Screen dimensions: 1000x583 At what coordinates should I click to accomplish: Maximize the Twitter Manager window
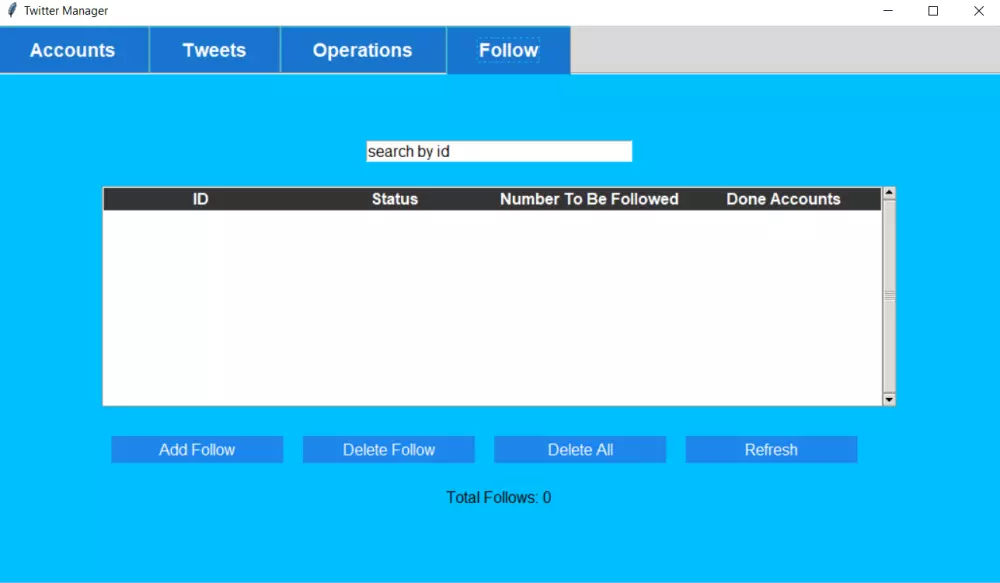point(933,11)
